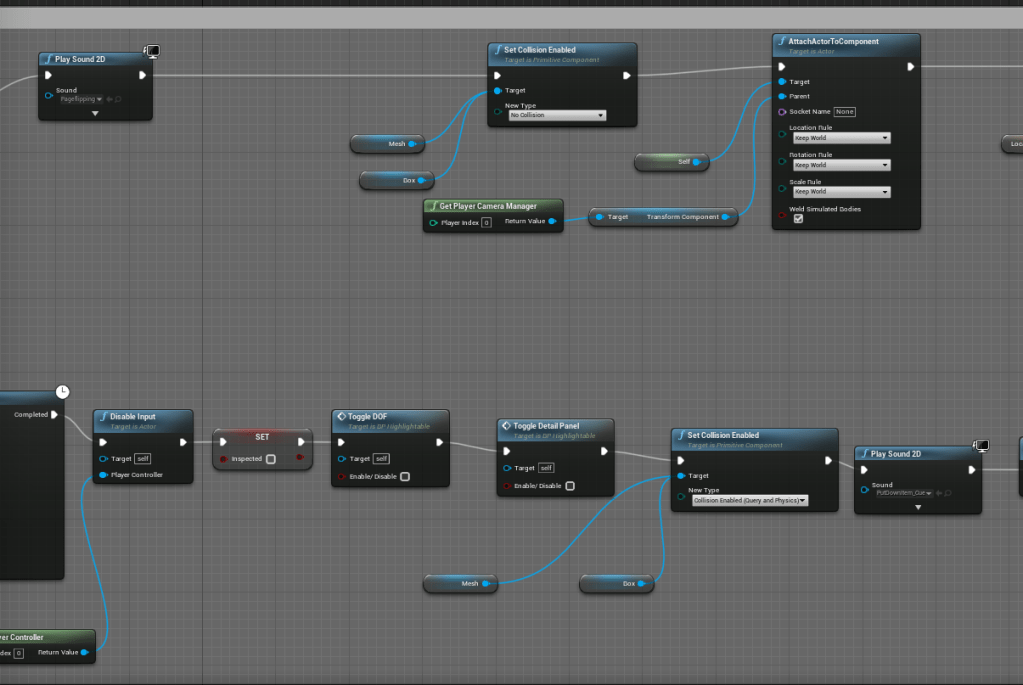Click magnifier browse icon beside PageFlipping sound
Screen dimensions: 1023x685
pos(117,100)
